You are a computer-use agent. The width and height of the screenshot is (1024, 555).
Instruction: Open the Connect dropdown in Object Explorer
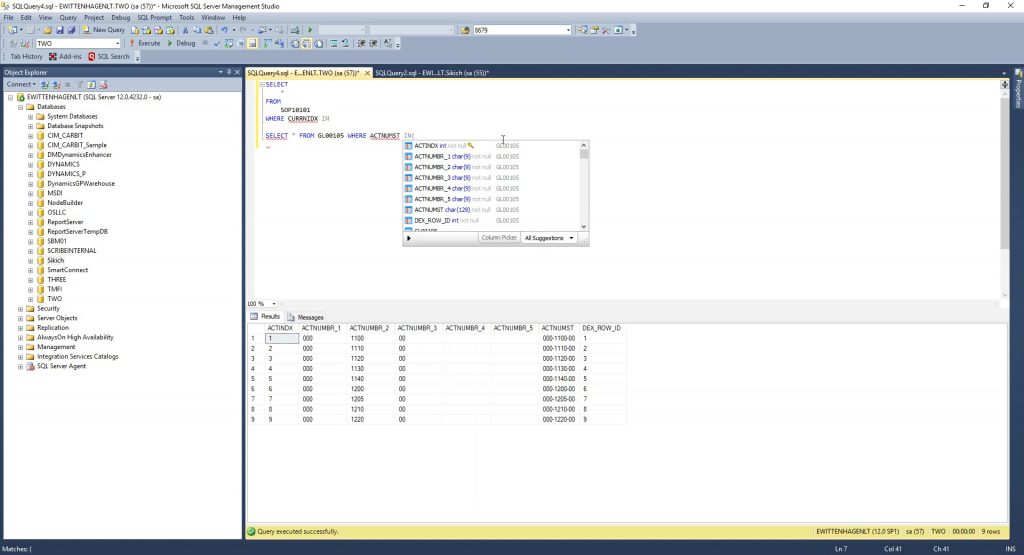[x=22, y=84]
